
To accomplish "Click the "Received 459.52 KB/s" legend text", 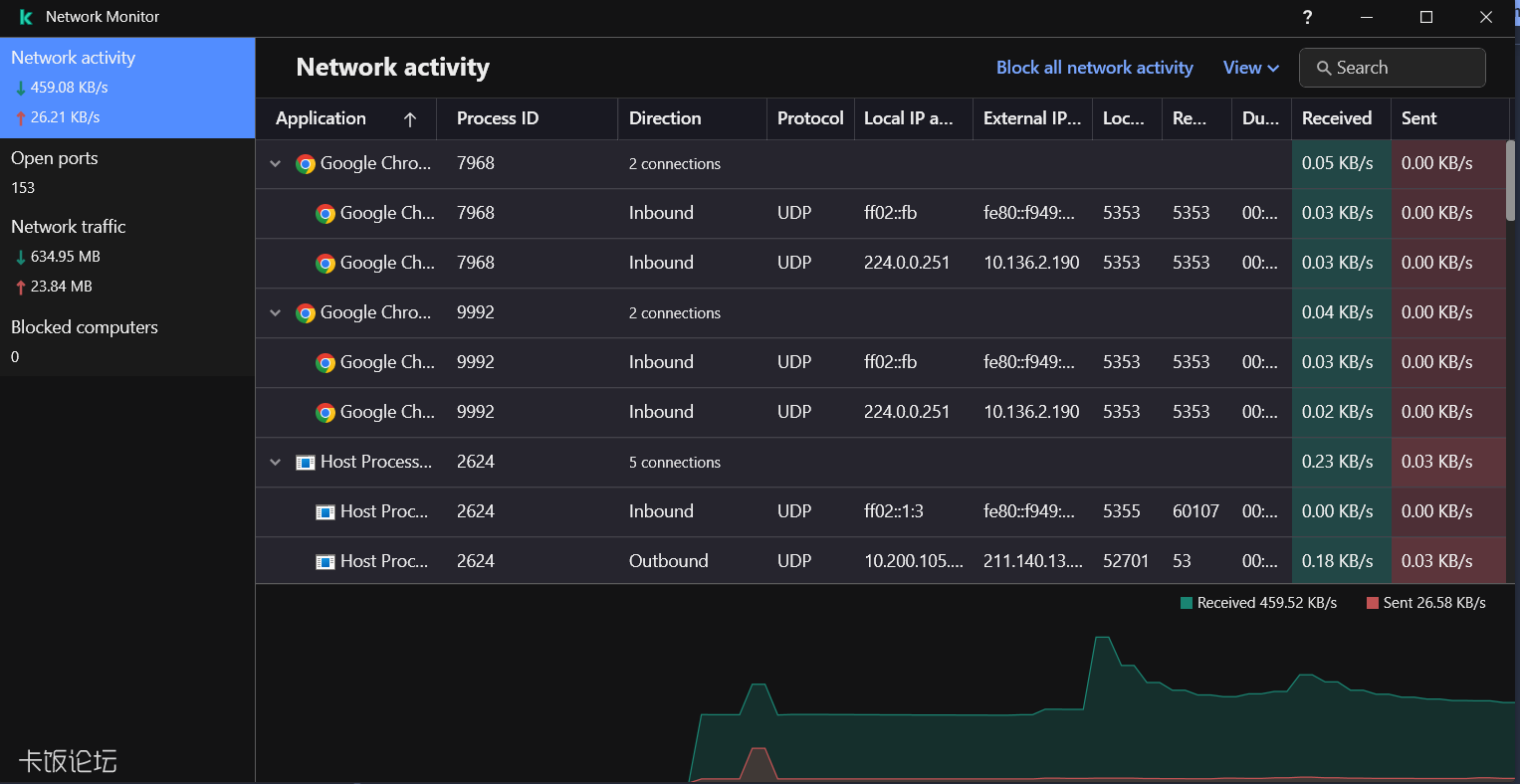I will click(x=1267, y=603).
